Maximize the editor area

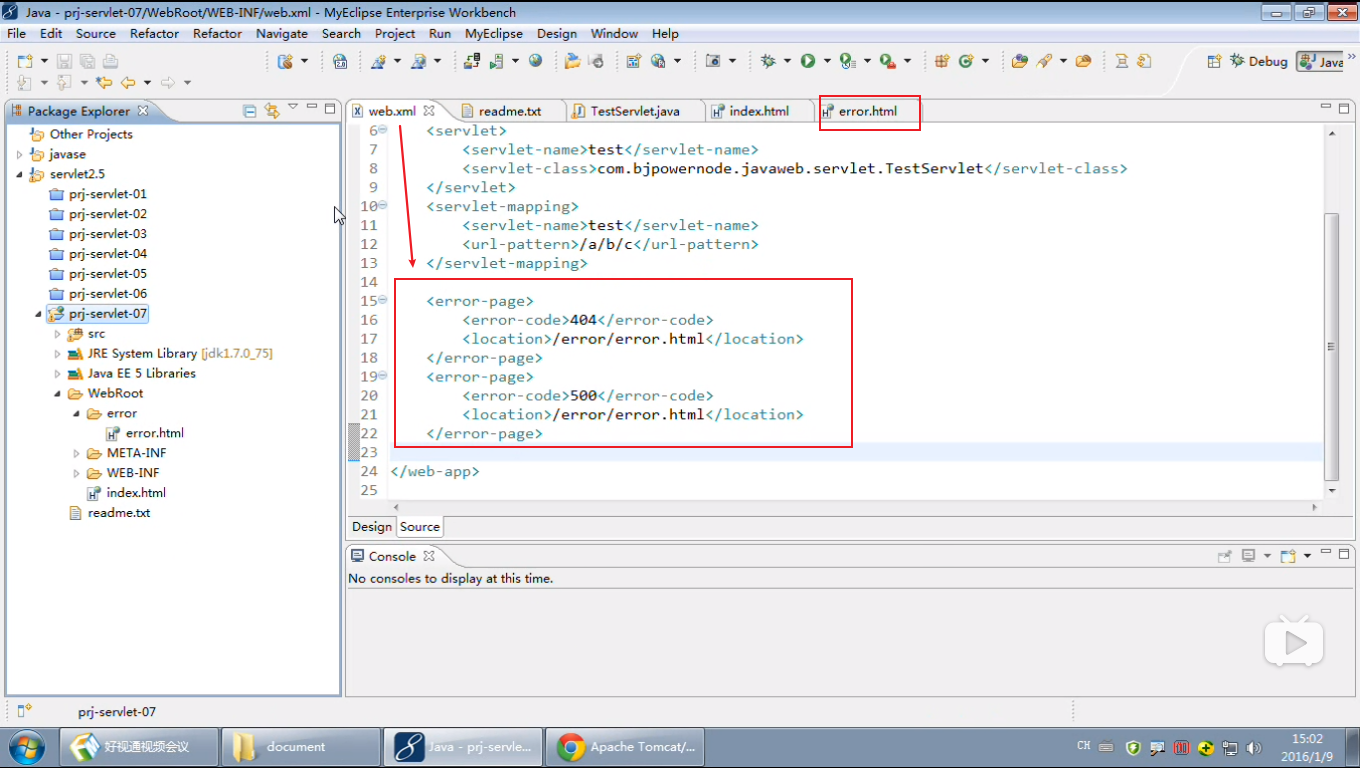tap(1345, 108)
